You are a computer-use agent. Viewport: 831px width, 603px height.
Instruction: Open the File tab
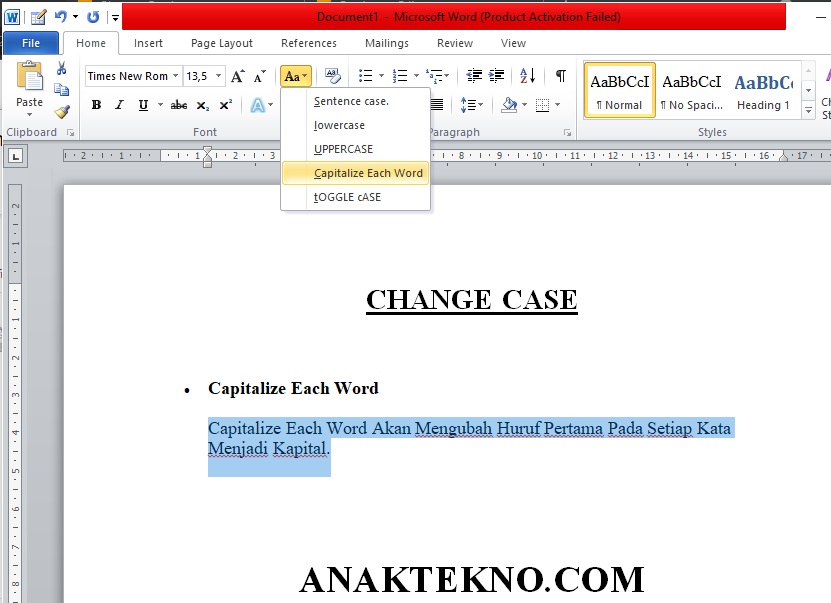tap(31, 43)
